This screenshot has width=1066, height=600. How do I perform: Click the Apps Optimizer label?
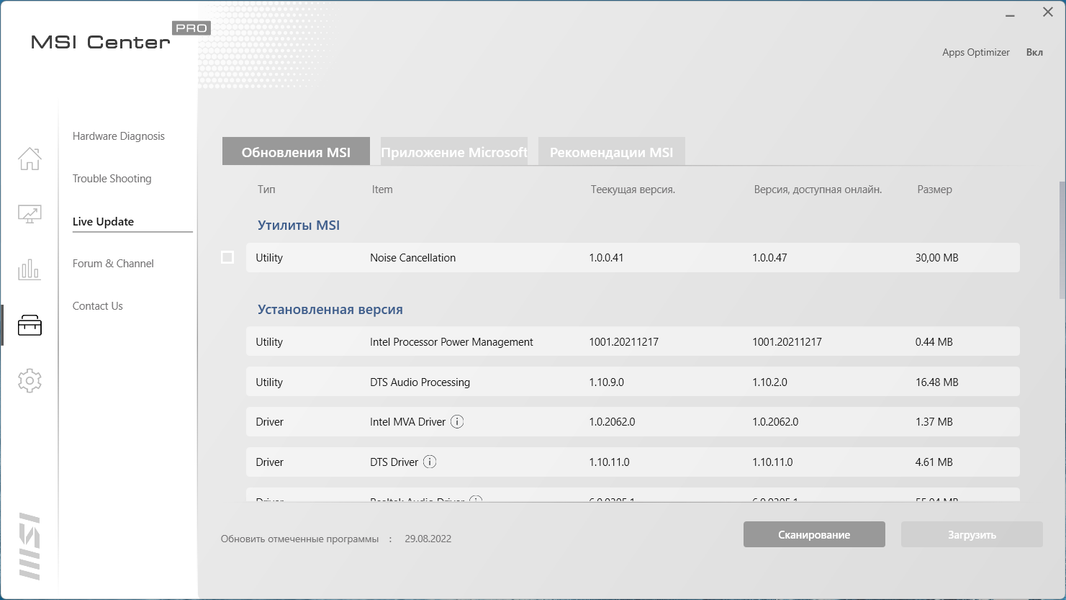click(x=976, y=52)
